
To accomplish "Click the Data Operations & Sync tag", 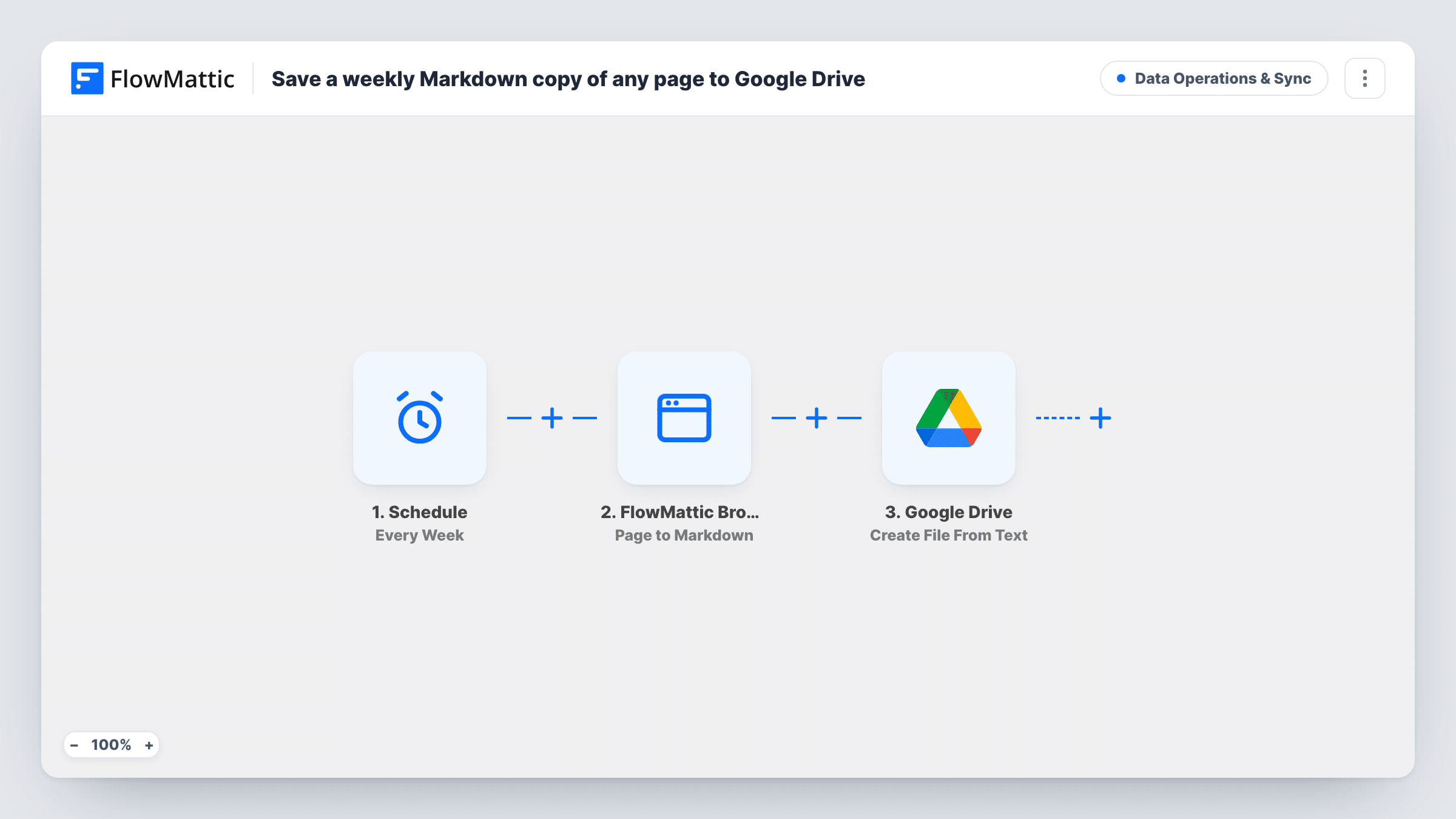I will 1214,78.
